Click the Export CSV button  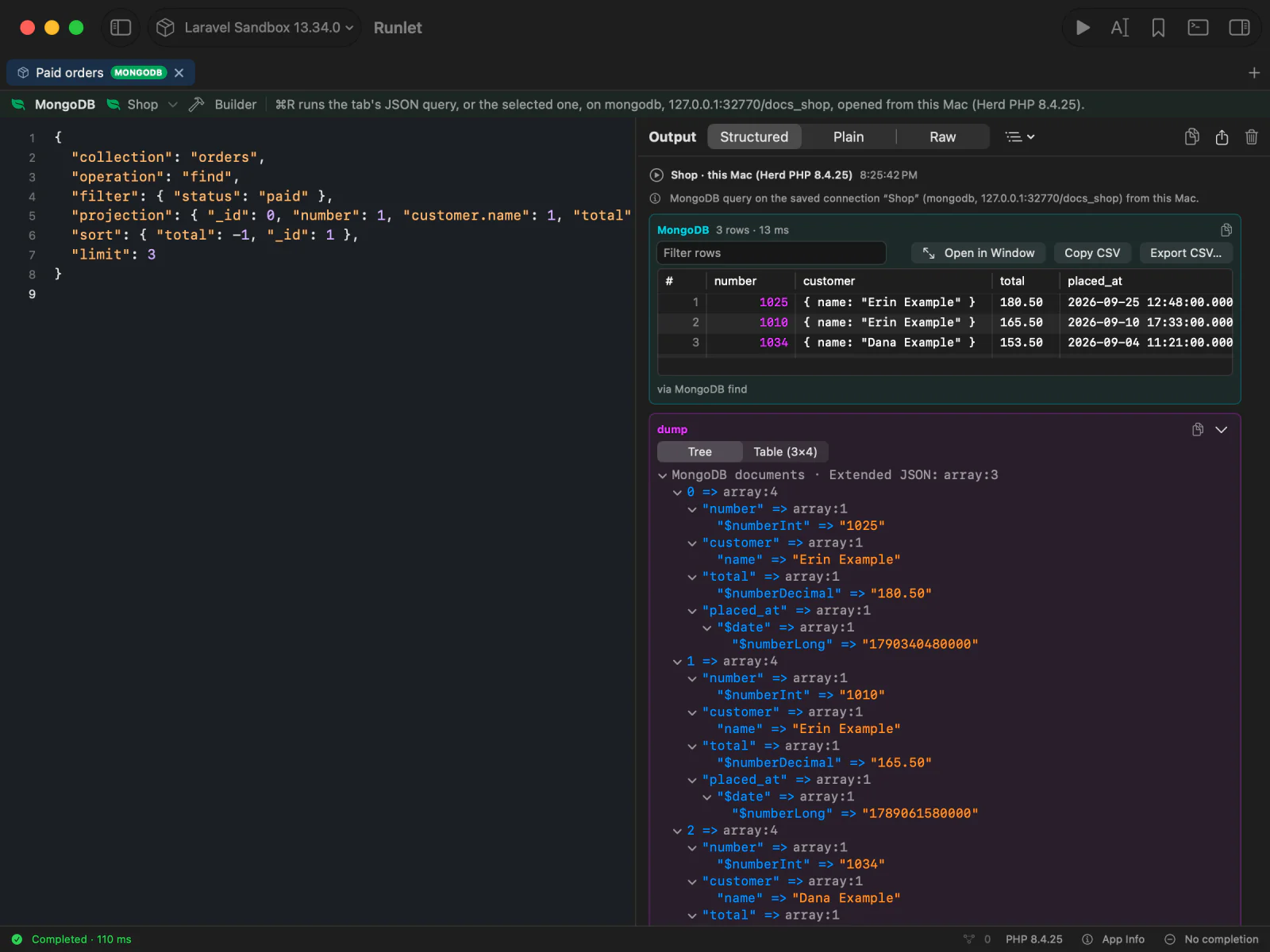coord(1186,253)
